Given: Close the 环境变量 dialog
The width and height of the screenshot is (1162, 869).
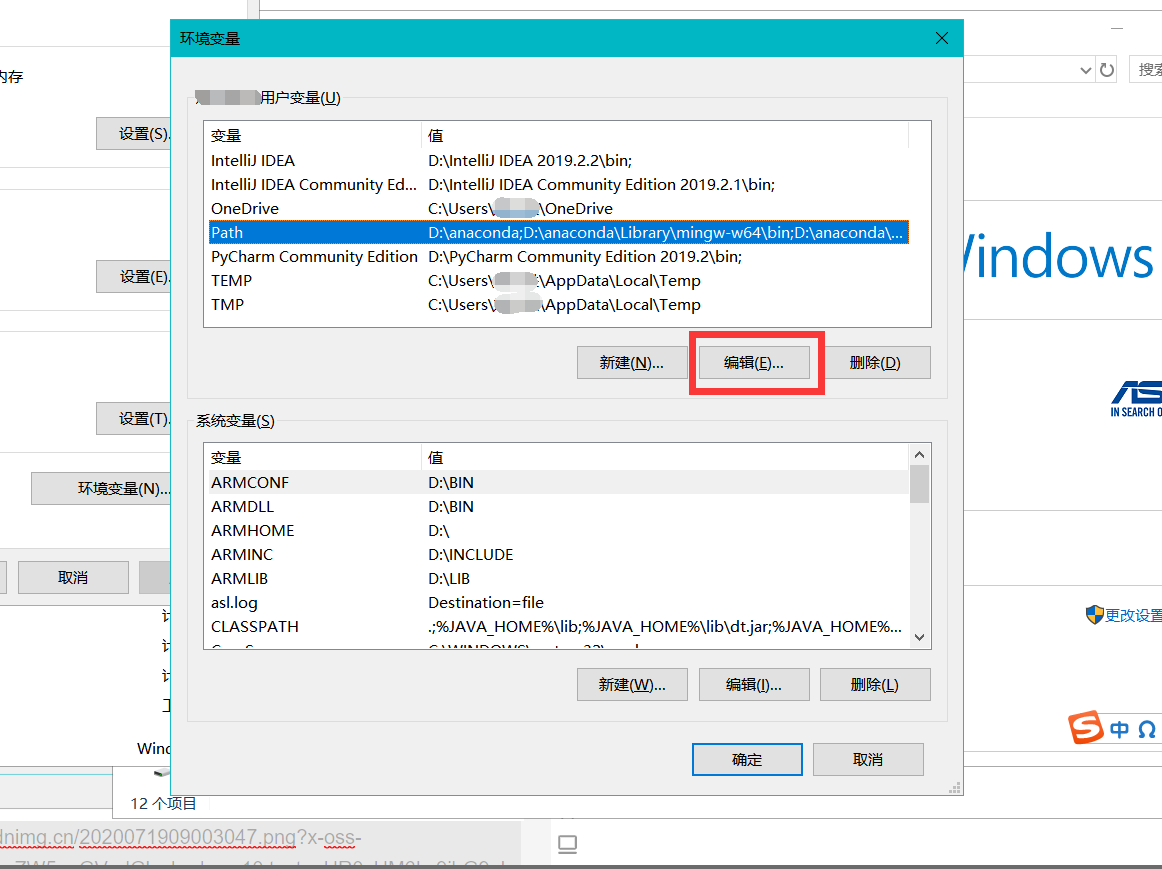Looking at the screenshot, I should 942,38.
